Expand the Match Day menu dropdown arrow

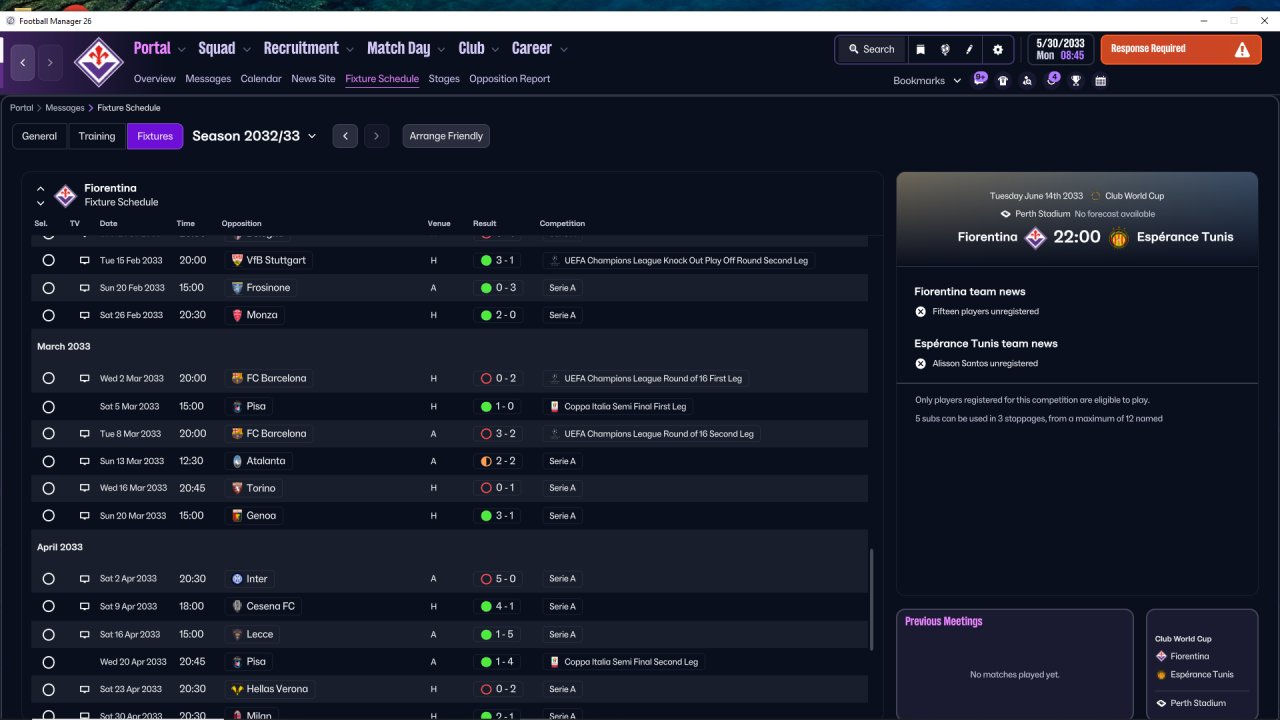coord(441,49)
